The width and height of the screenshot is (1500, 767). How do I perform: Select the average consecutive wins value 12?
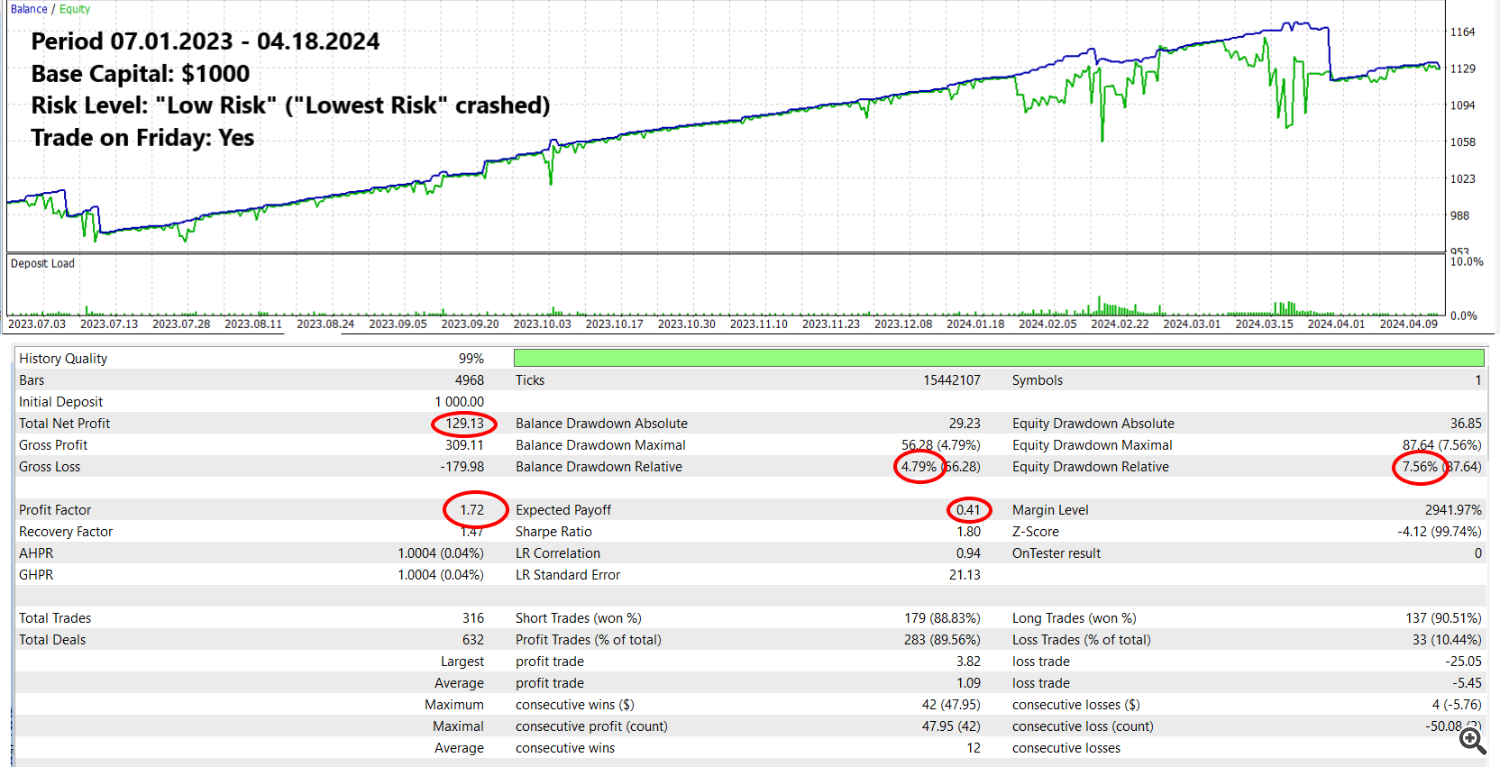click(973, 749)
